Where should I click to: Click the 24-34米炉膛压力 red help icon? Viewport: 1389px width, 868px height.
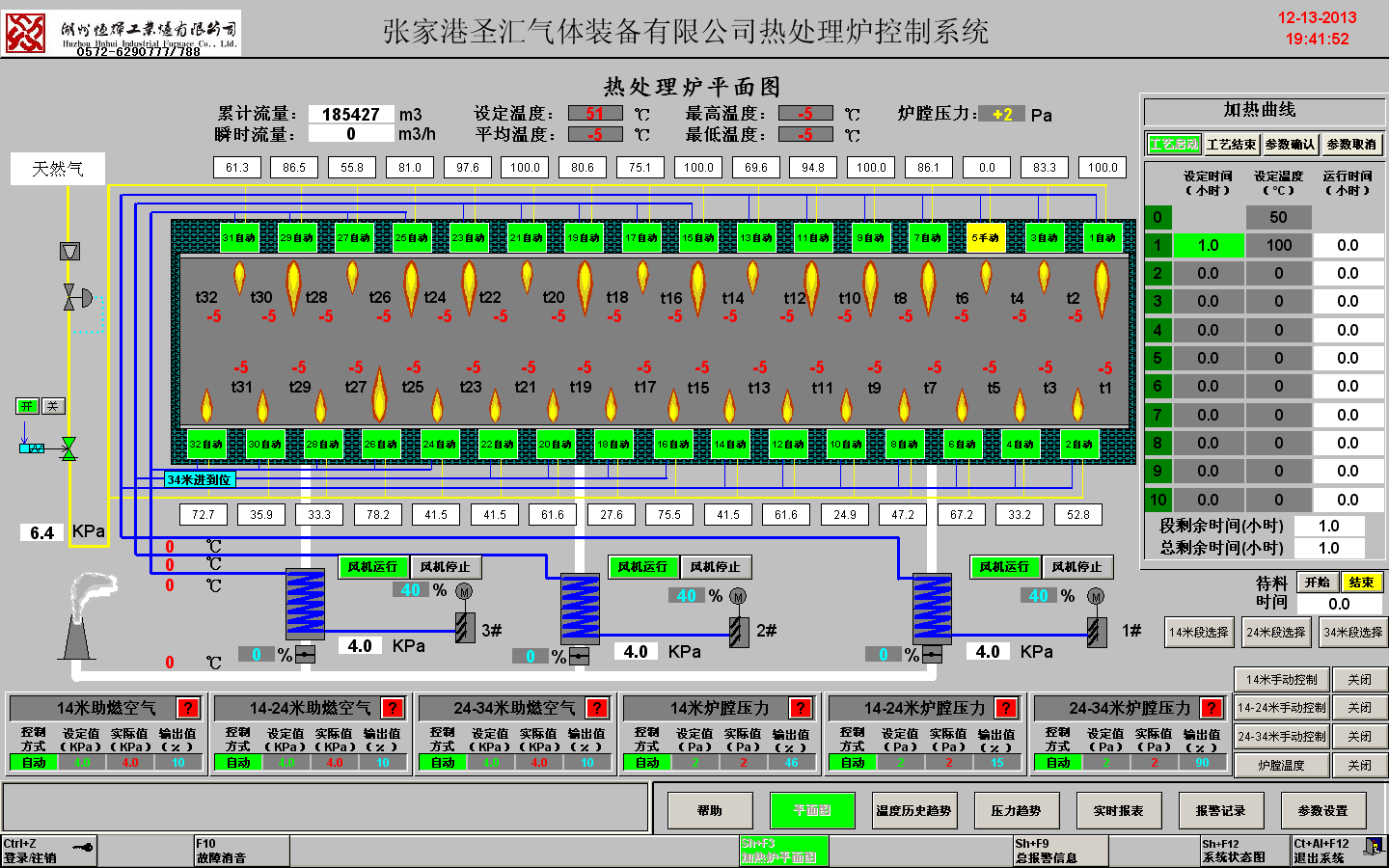1212,708
